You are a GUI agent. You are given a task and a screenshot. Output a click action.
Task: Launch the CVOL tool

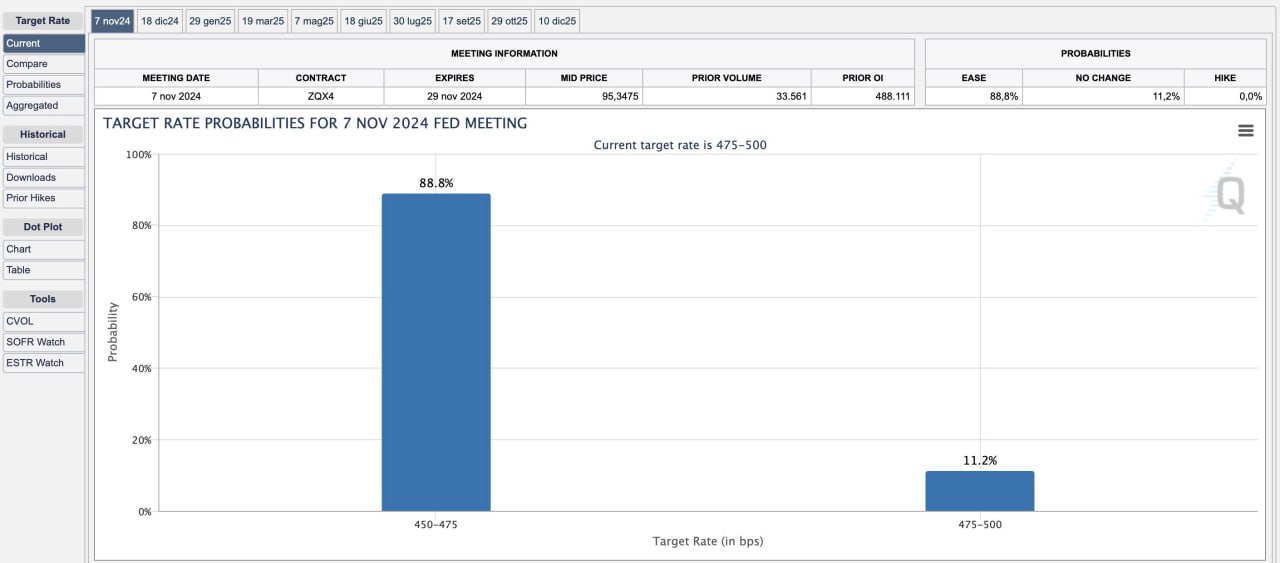click(43, 321)
